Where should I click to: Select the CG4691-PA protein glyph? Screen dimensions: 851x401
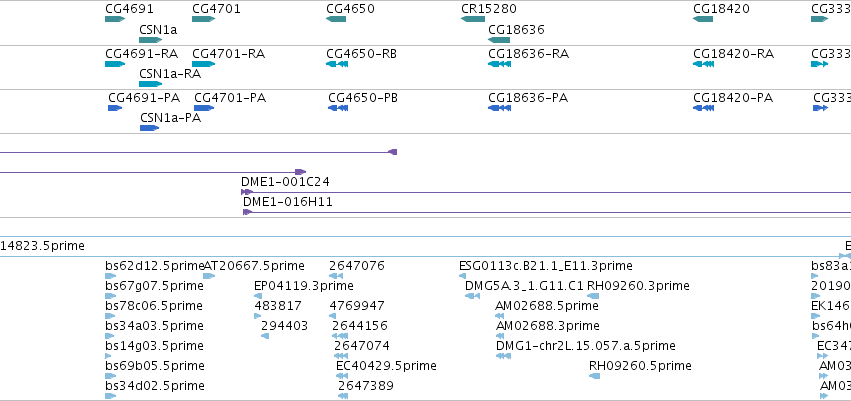tap(115, 108)
